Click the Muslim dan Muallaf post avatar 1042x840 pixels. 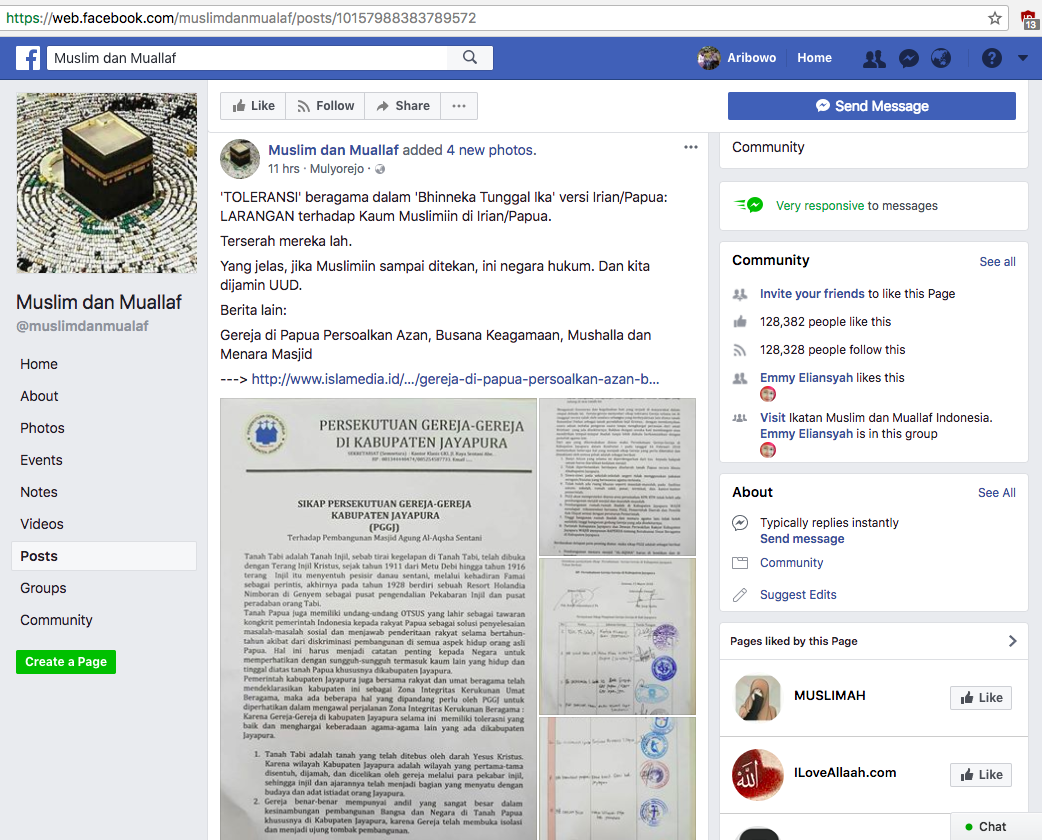click(240, 159)
